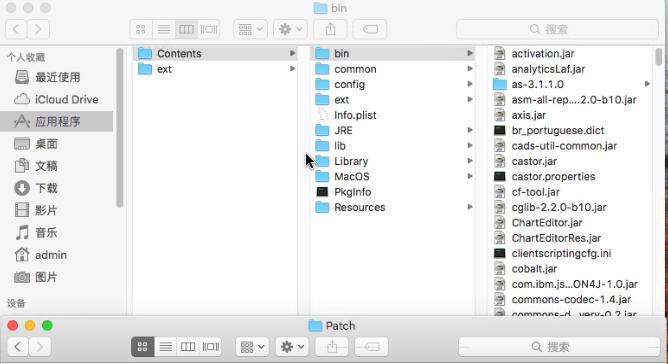Open arrange-by dropdown in bin window
This screenshot has height=364, width=668.
pos(250,29)
